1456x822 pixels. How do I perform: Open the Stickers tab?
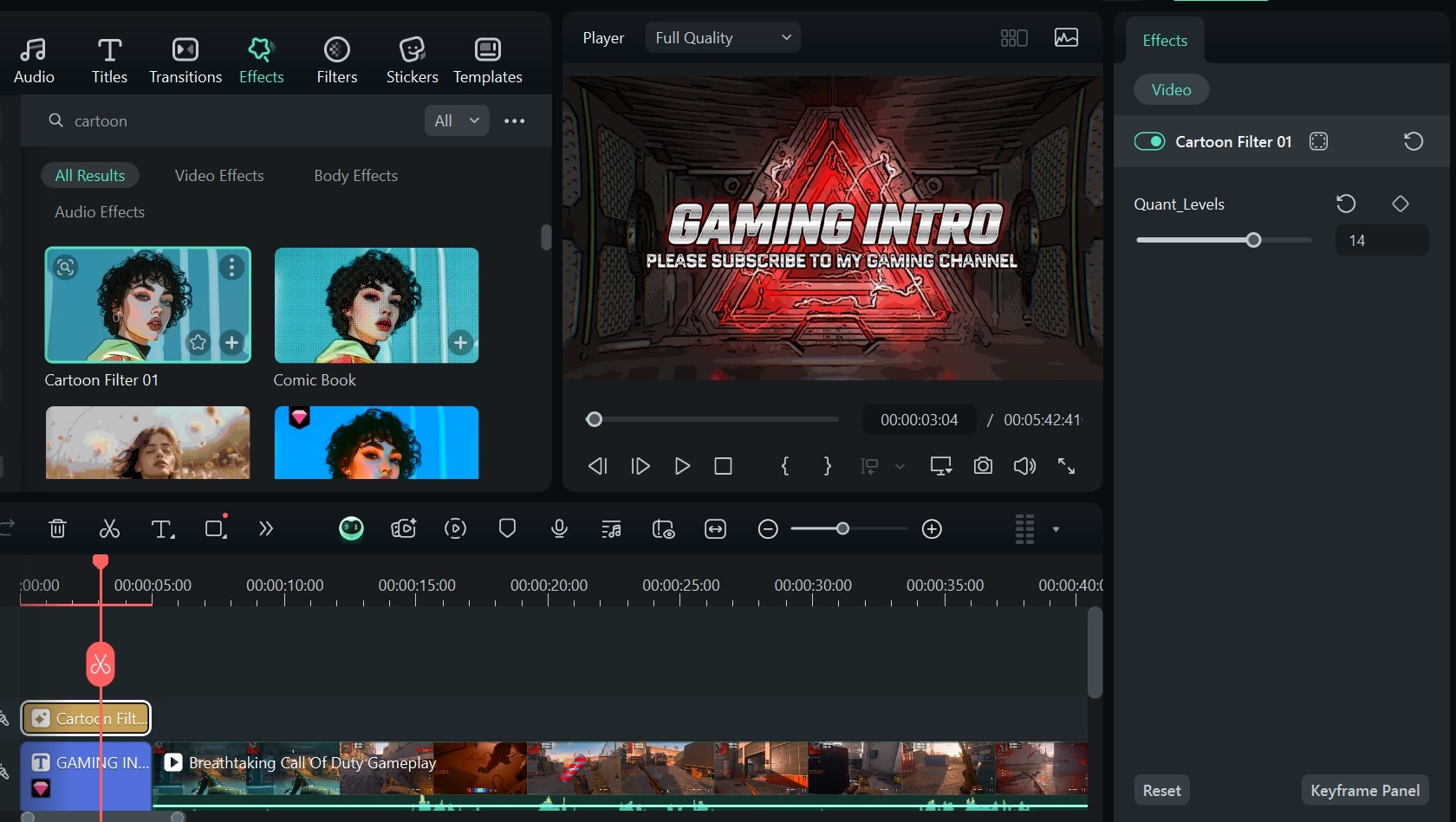point(412,61)
